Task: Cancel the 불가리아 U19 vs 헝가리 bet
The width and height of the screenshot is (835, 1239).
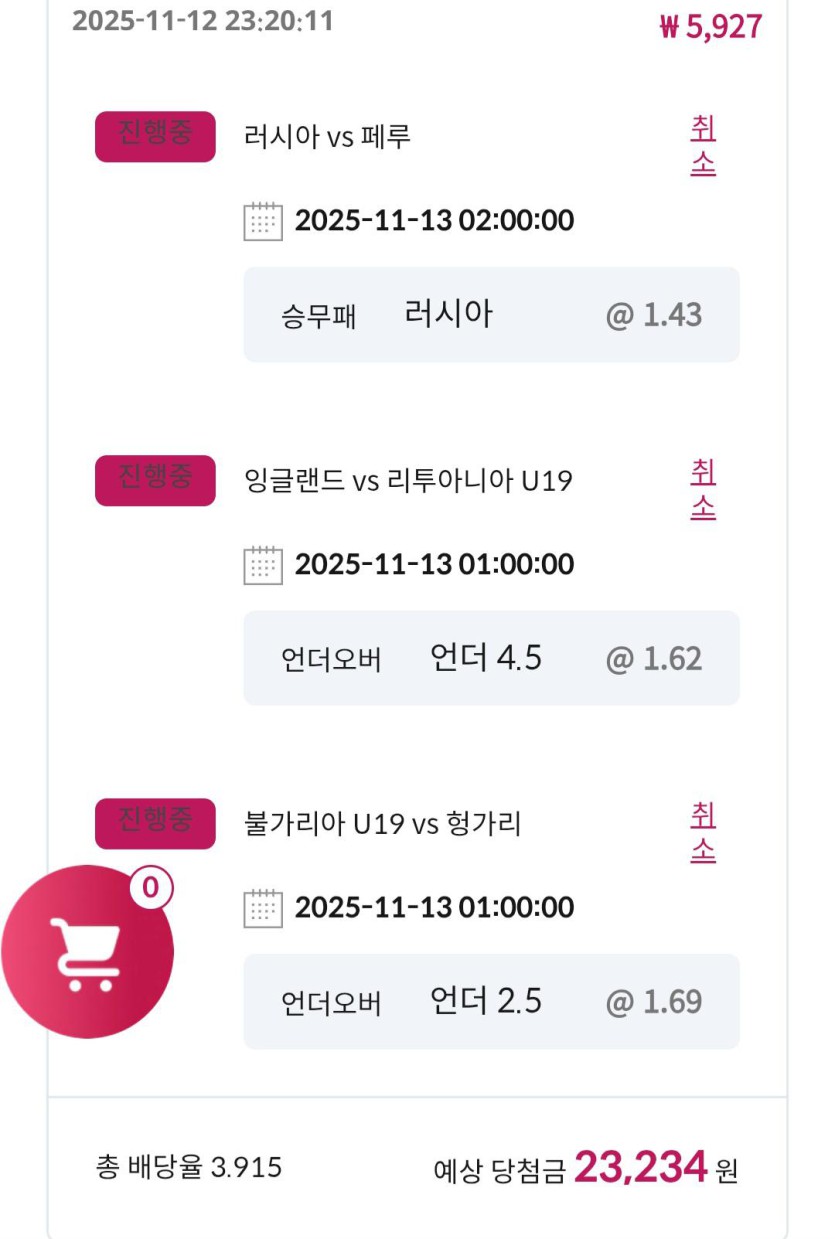Action: point(703,833)
